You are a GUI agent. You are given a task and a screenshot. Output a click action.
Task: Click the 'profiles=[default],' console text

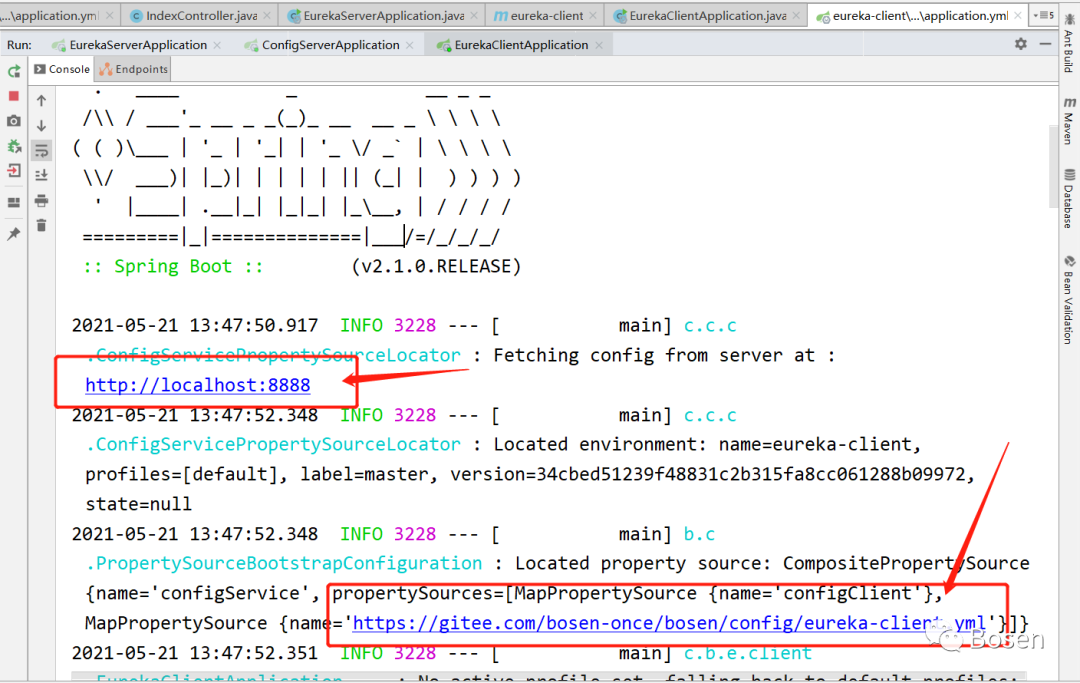pos(187,474)
